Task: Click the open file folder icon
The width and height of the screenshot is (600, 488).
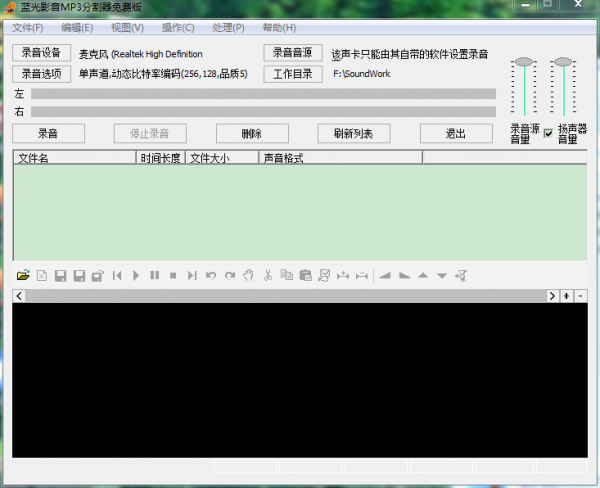Action: [22, 275]
